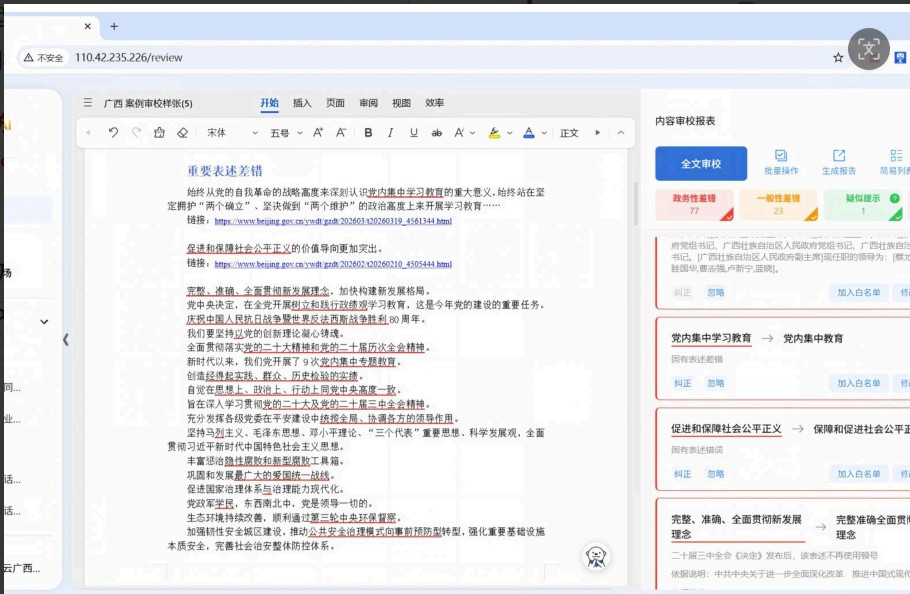Screen dimensions: 910x594
Task: Close the current browser tab
Action: [x=88, y=26]
